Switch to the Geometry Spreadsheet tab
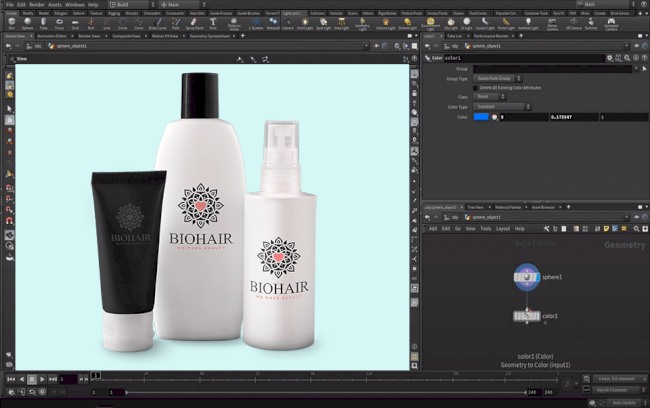The image size is (650, 408). [210, 36]
